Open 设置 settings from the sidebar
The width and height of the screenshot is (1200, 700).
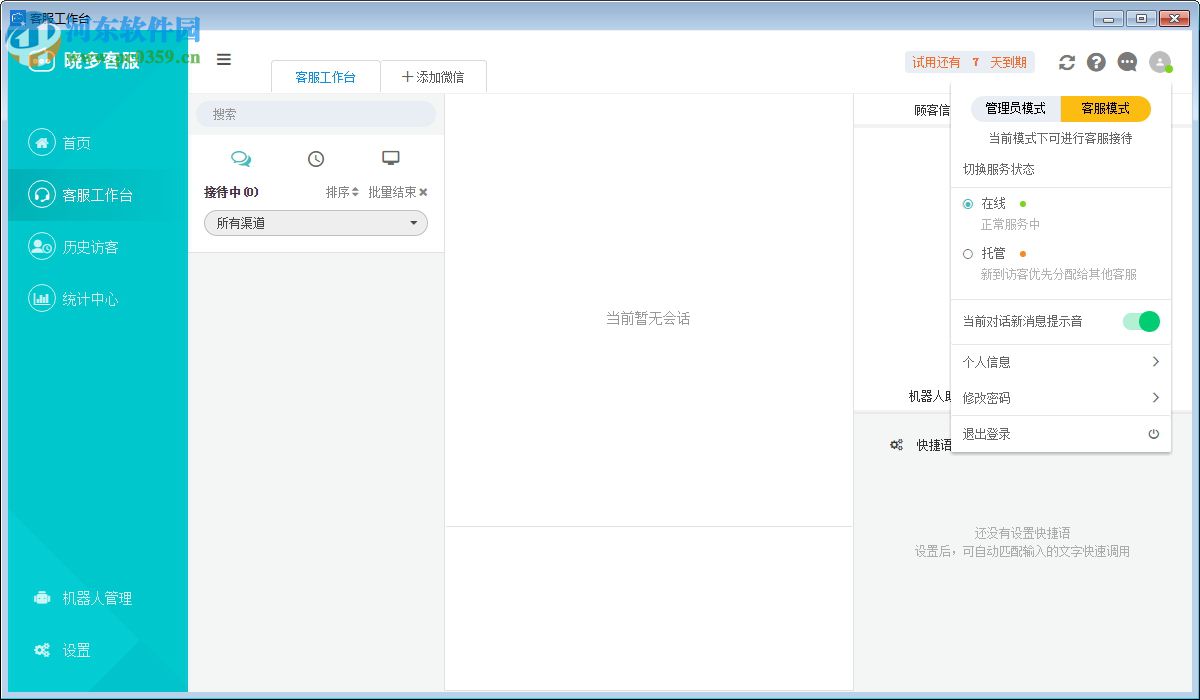click(x=74, y=649)
